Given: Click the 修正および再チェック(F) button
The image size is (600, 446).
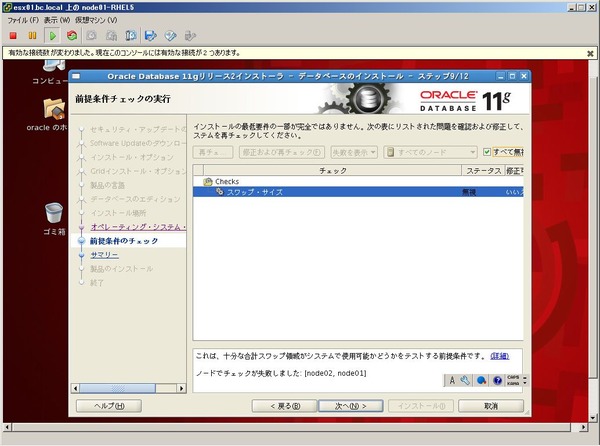Looking at the screenshot, I should click(282, 152).
